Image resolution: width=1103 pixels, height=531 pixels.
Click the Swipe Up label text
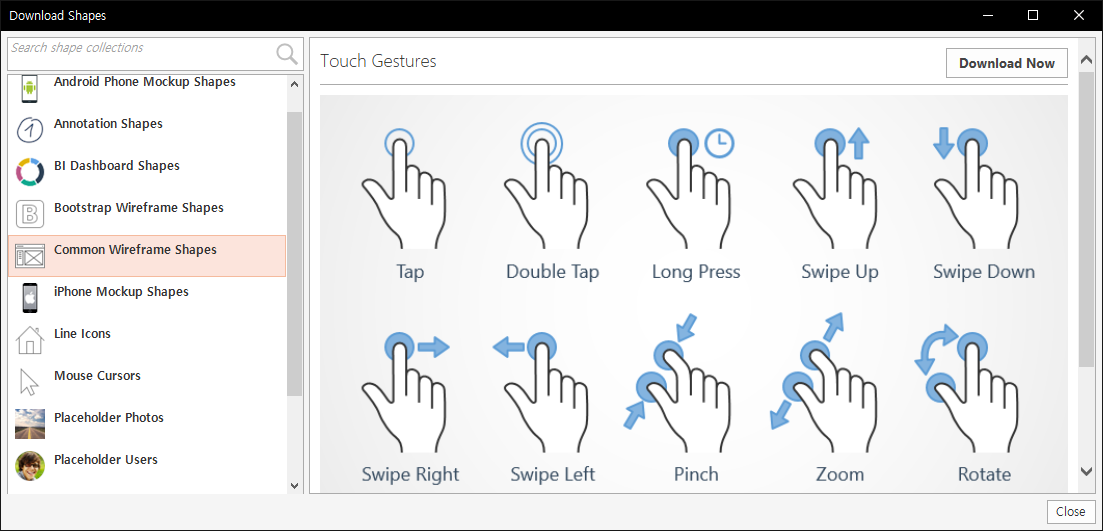(840, 272)
